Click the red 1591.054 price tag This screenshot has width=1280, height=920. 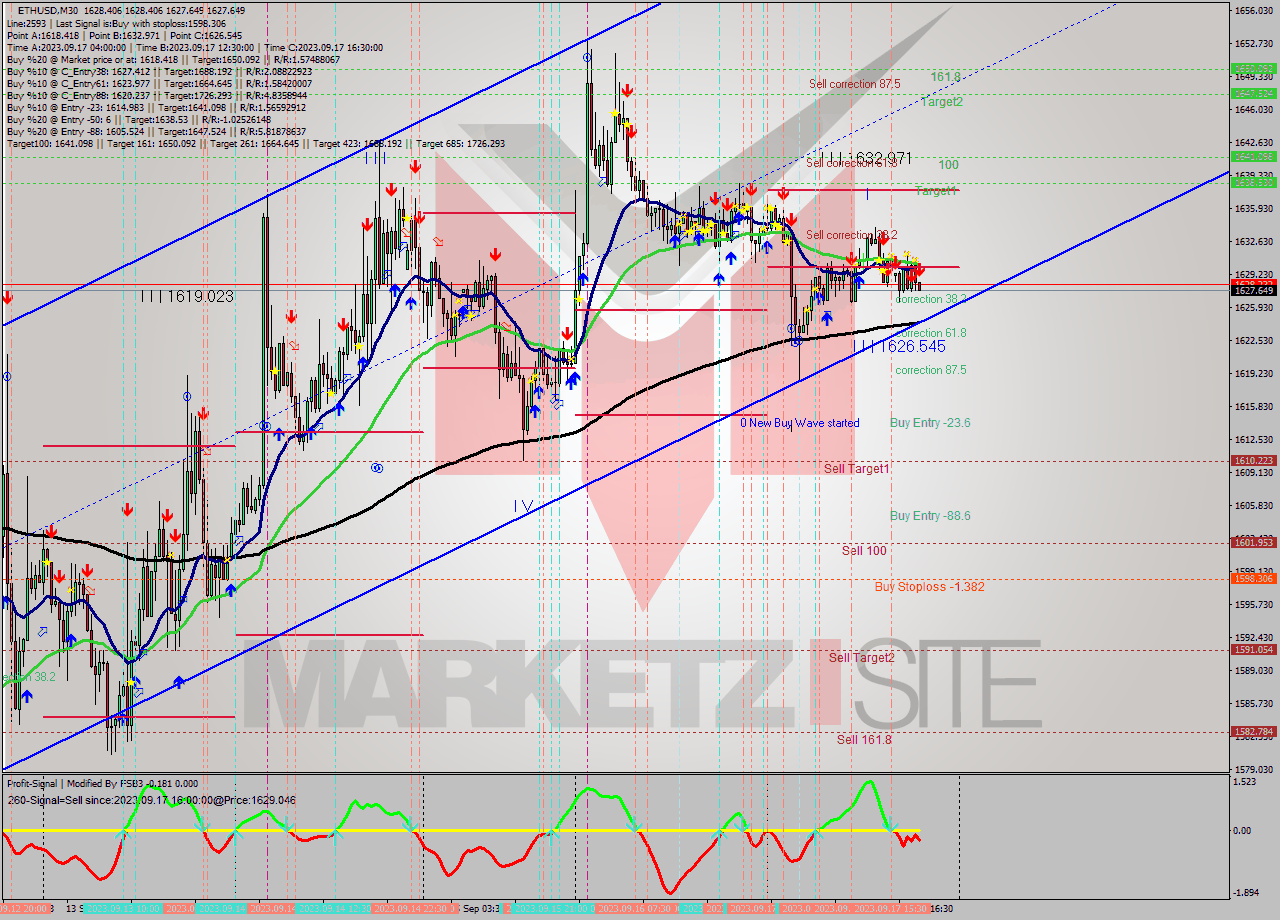1253,649
